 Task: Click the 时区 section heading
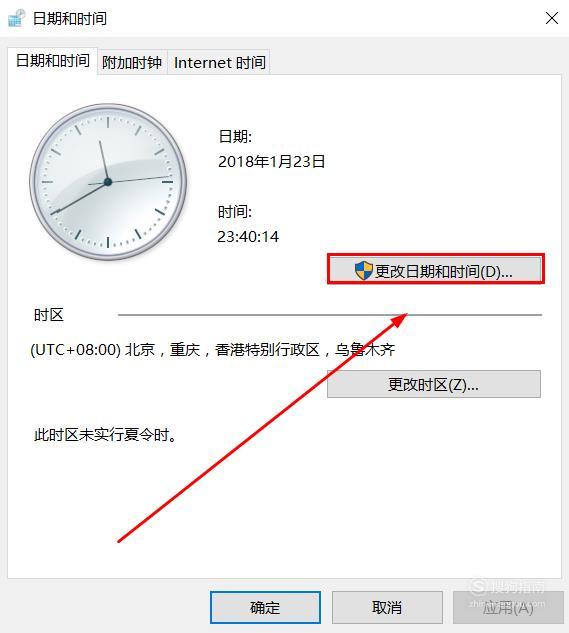(49, 315)
